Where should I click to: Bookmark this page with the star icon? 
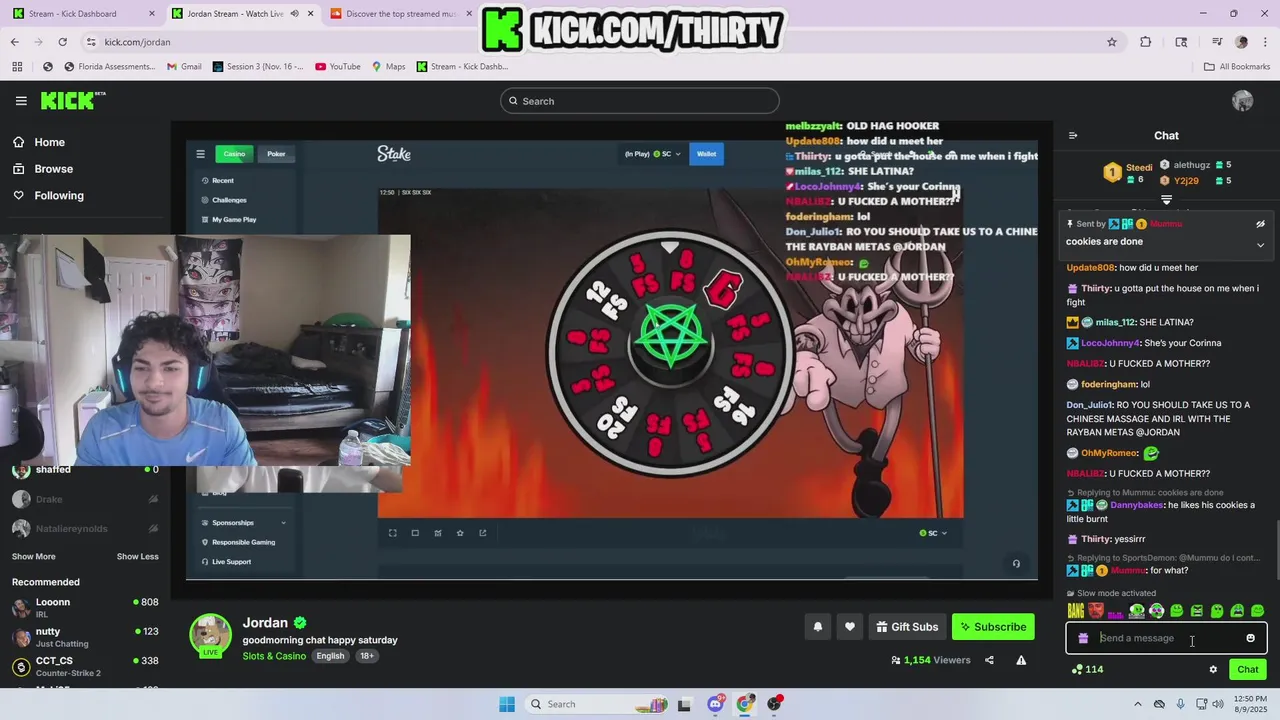pyautogui.click(x=1111, y=42)
